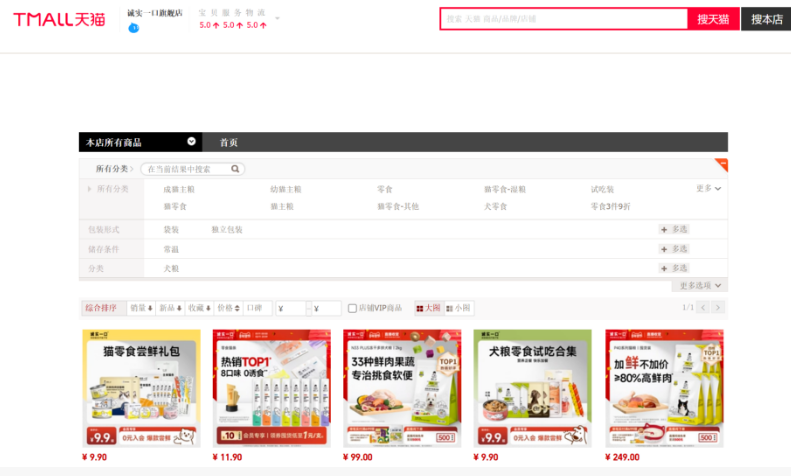Image resolution: width=791 pixels, height=476 pixels.
Task: Click the ¥249.00 price text
Action: click(622, 457)
